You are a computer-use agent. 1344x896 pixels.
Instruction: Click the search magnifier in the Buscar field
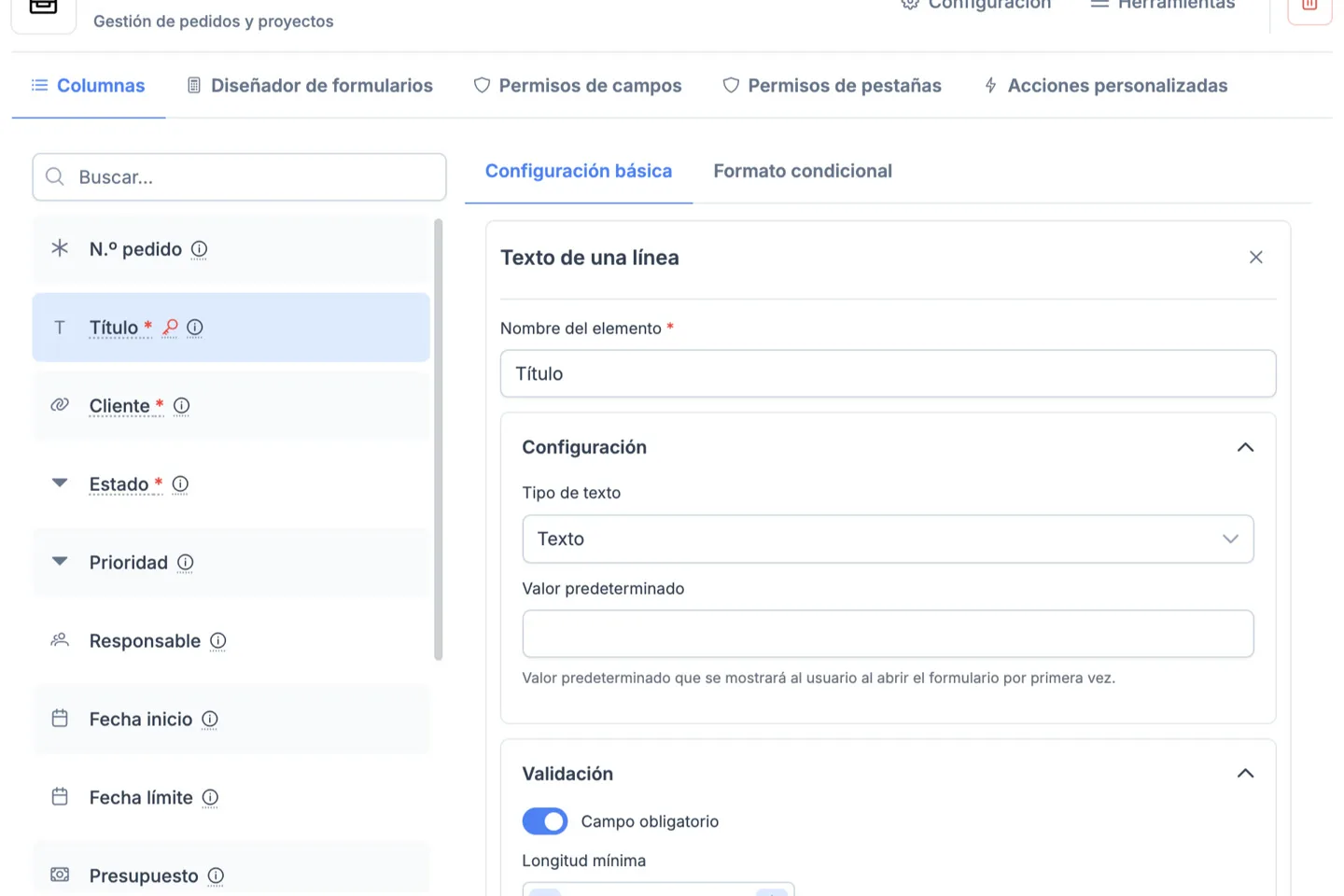(x=54, y=176)
